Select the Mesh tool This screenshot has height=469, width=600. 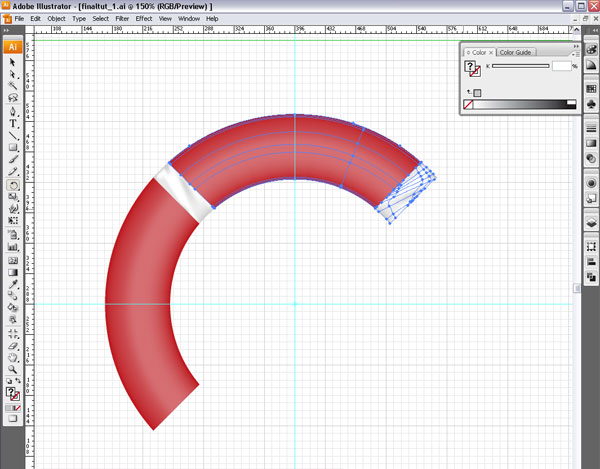click(x=13, y=261)
